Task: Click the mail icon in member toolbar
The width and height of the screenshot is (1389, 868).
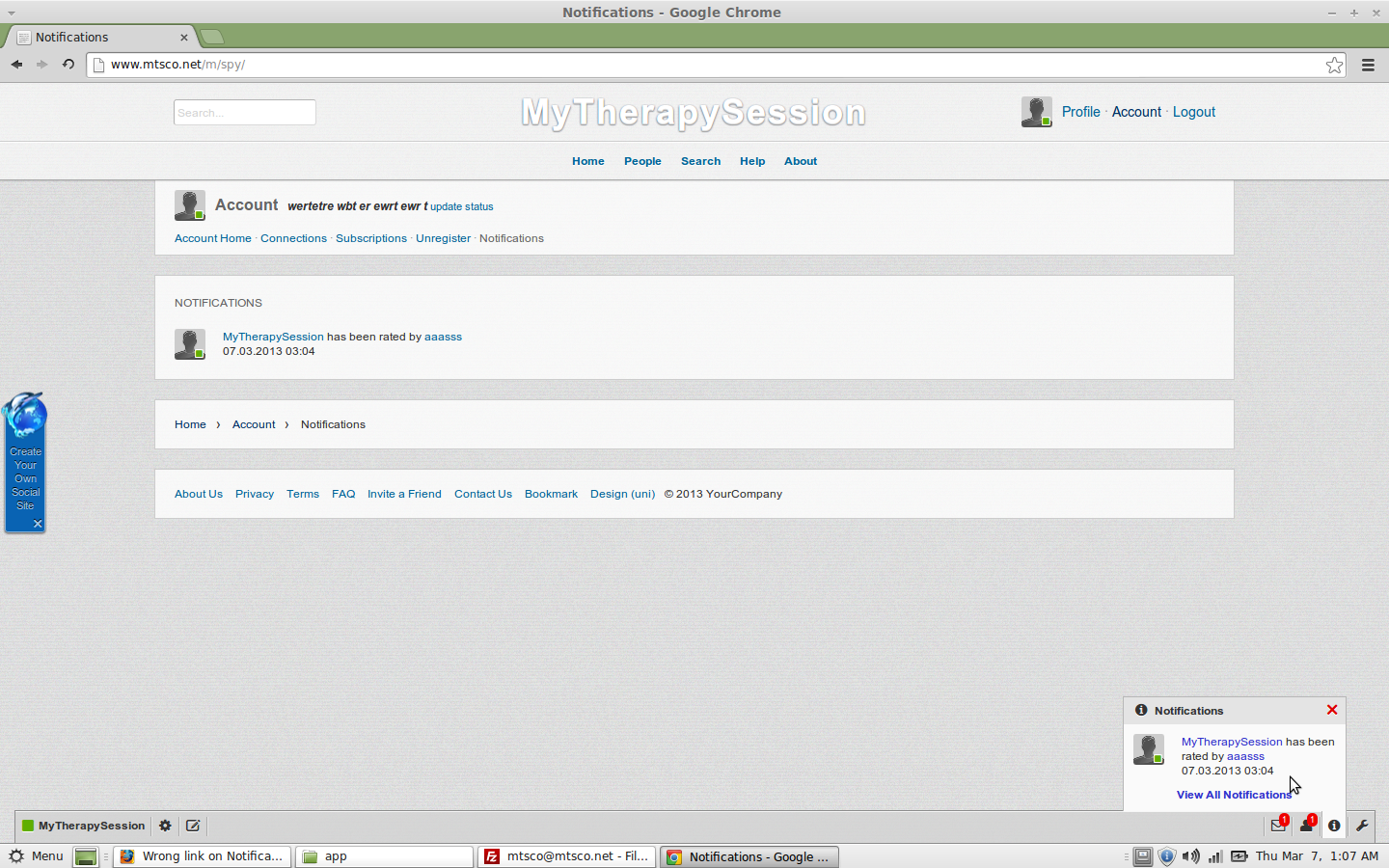Action: [1278, 826]
